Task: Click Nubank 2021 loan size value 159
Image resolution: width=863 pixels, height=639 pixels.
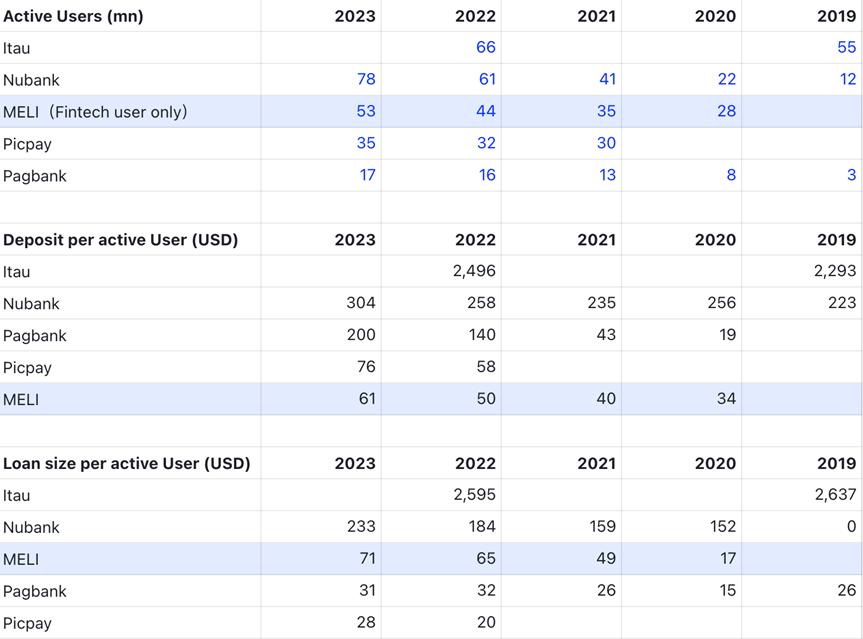Action: coord(603,526)
